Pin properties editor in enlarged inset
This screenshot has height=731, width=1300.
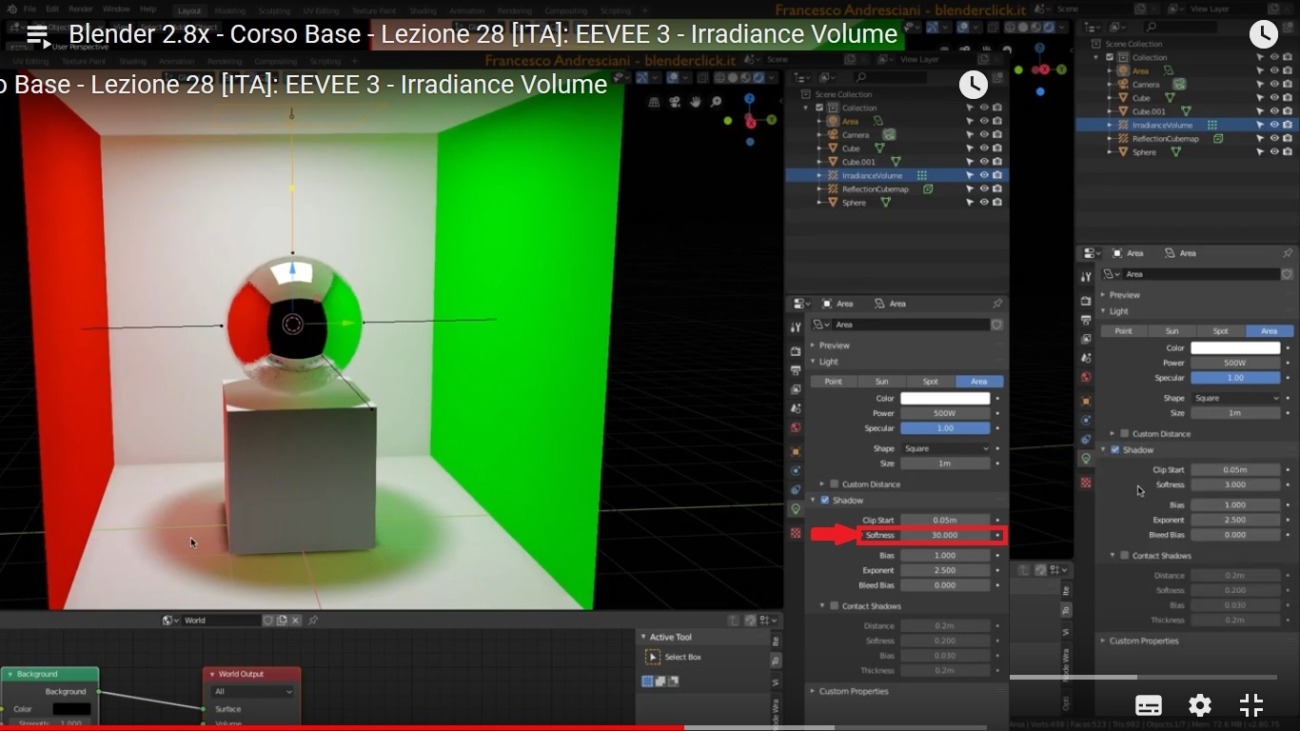(997, 304)
